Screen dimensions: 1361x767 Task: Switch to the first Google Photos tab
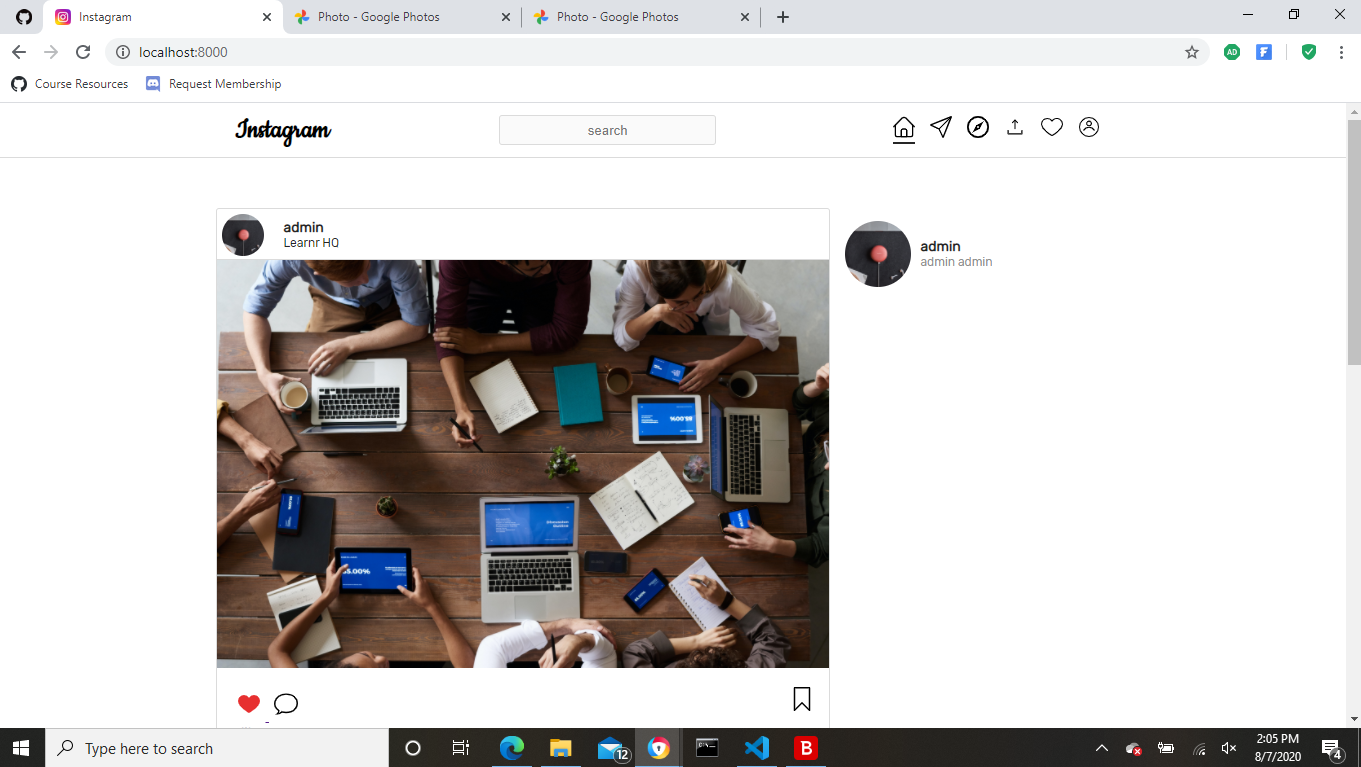(x=401, y=17)
